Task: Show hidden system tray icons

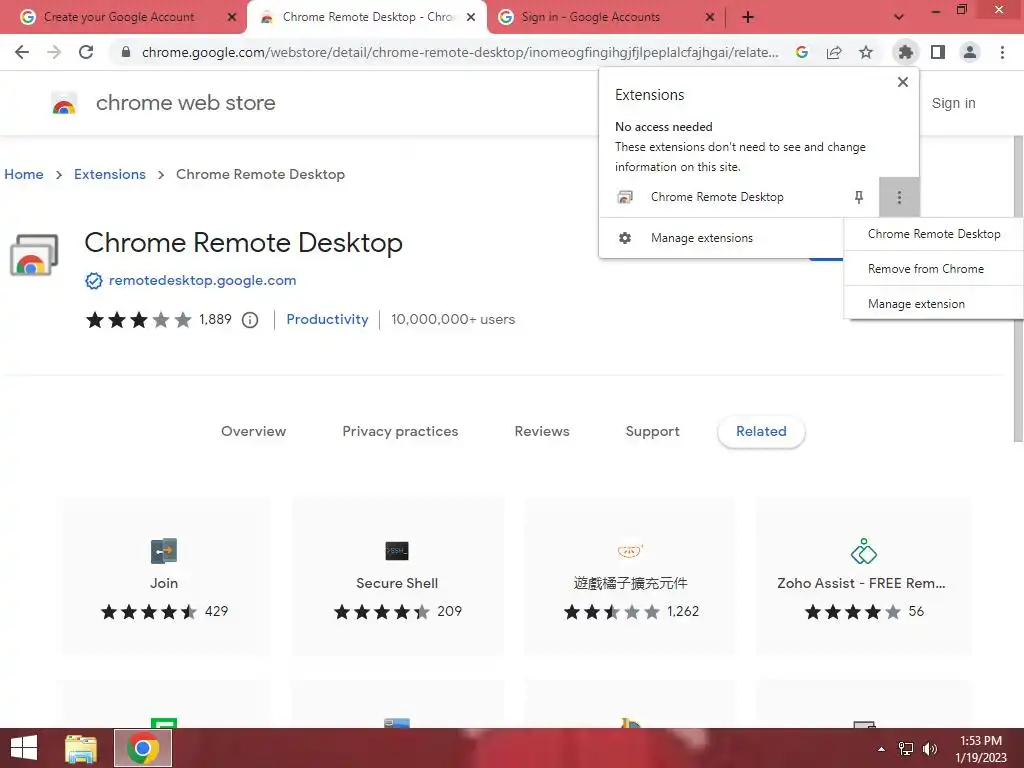Action: (882, 749)
